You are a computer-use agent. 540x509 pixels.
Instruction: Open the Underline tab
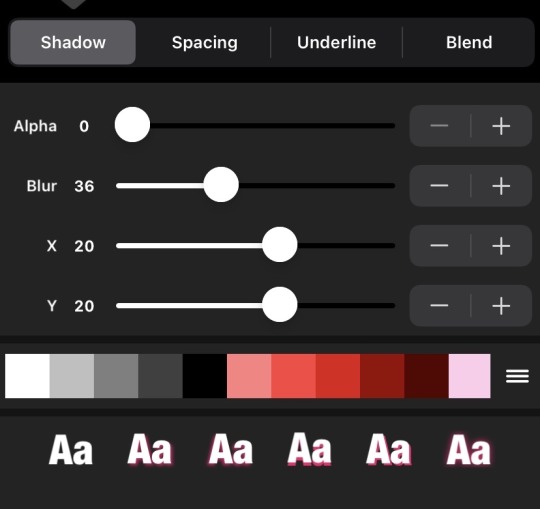tap(336, 42)
